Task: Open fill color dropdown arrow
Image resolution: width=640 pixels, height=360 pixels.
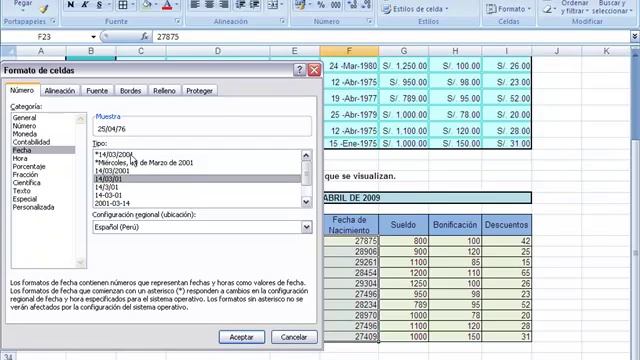Action: point(156,4)
